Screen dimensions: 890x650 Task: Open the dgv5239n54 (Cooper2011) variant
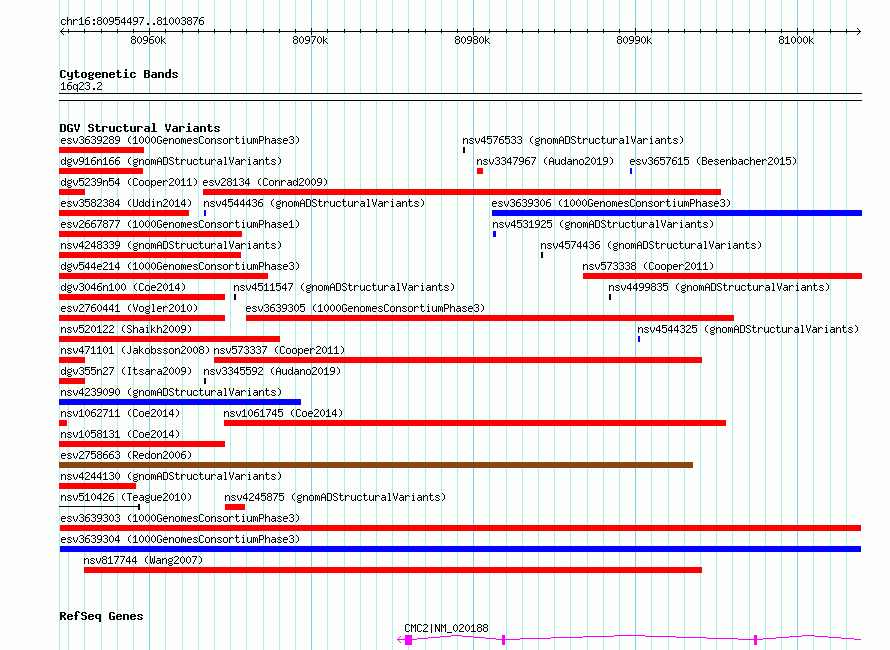coord(129,182)
